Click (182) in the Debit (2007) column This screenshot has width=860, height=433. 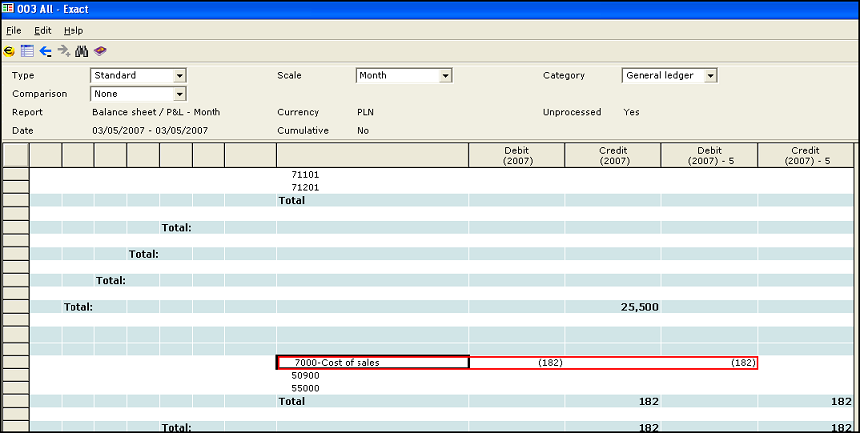tap(550, 363)
